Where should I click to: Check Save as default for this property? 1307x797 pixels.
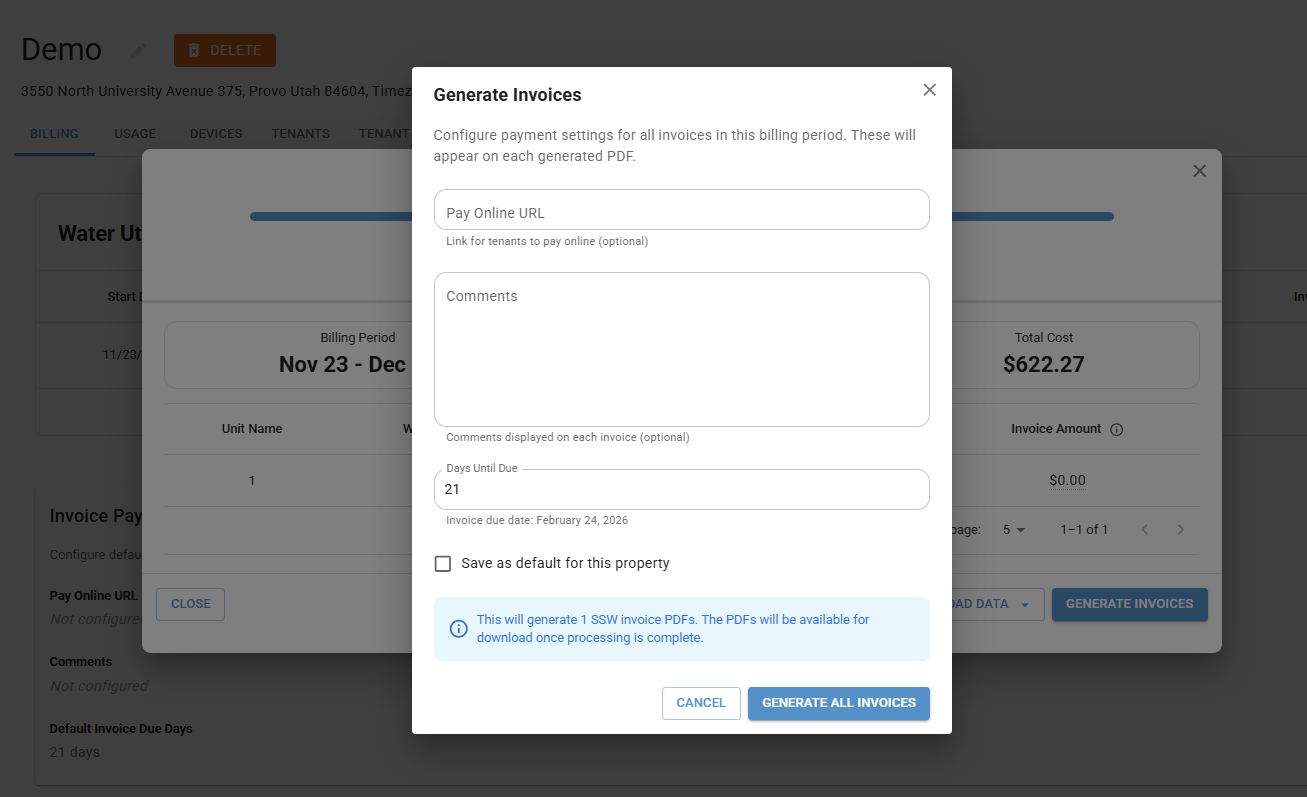point(443,564)
